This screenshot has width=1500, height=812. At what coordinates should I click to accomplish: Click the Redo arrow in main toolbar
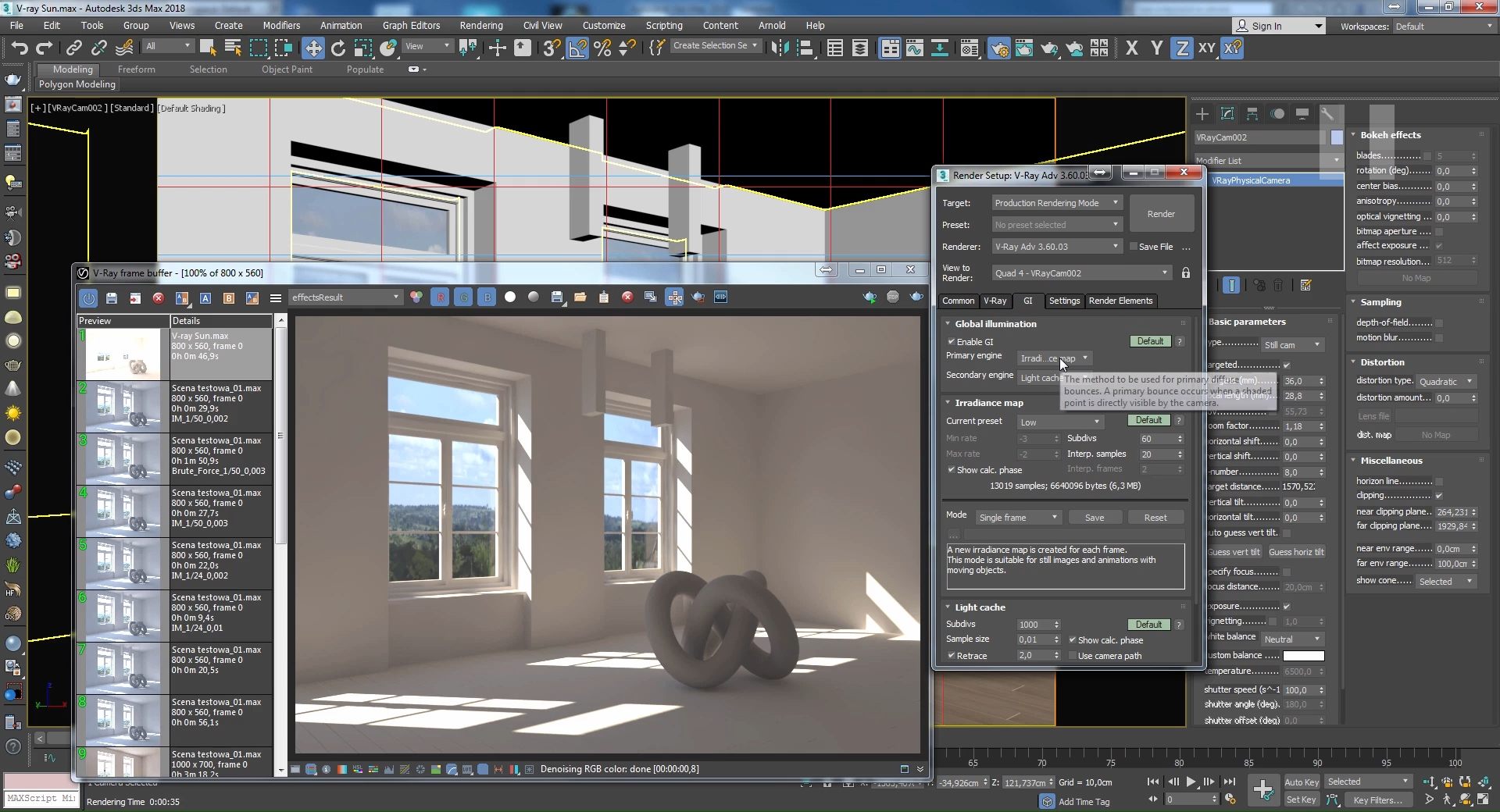[x=45, y=48]
